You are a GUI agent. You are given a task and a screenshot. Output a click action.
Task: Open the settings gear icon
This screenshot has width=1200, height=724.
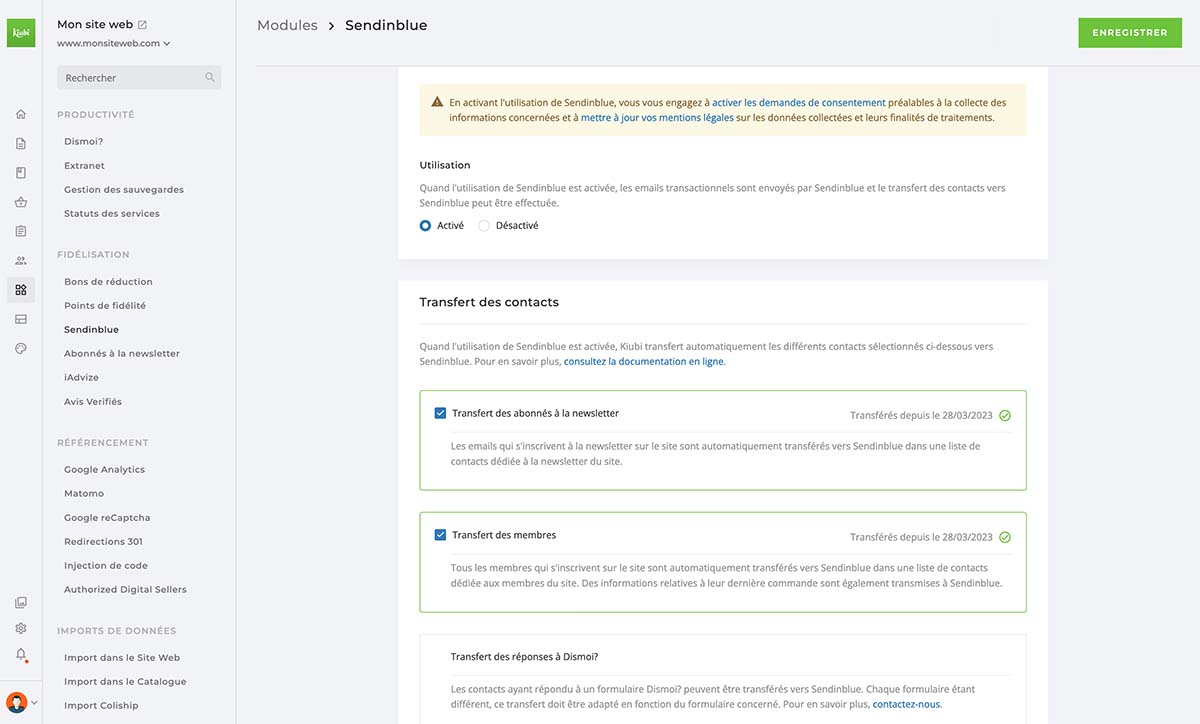21,629
